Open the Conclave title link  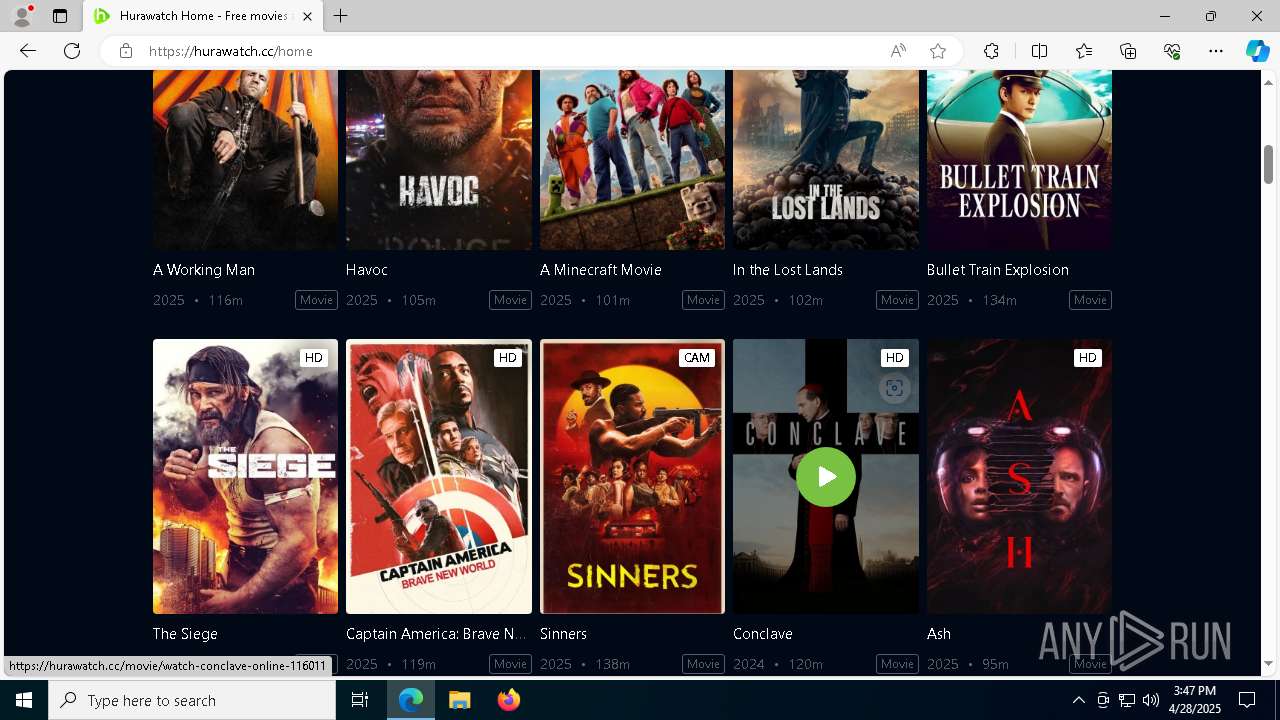(x=763, y=634)
